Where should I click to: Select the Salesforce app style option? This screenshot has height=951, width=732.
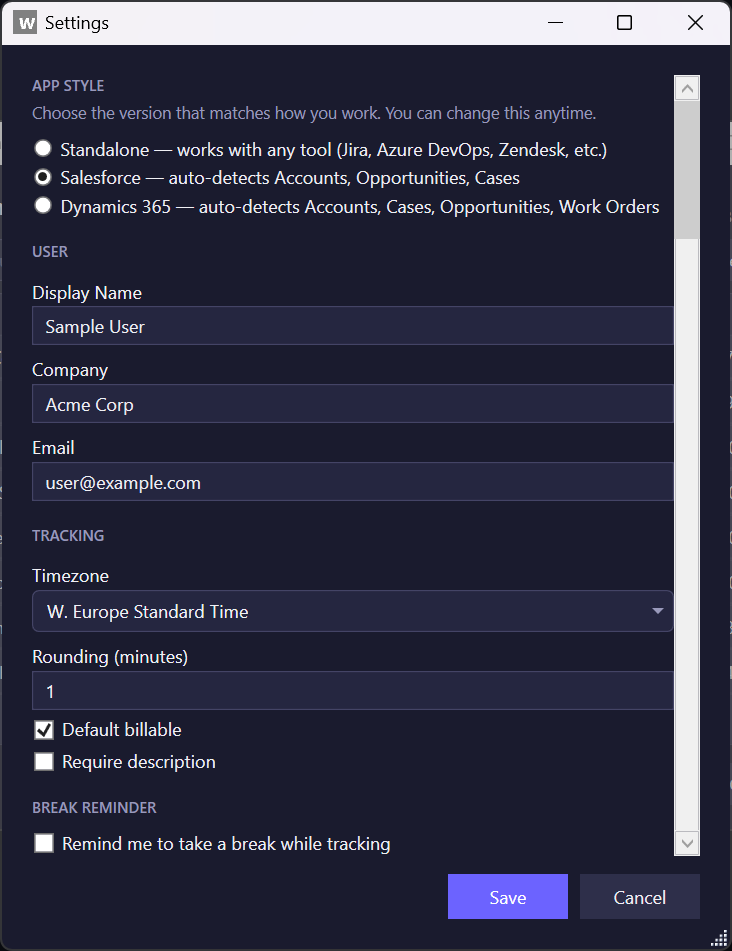pyautogui.click(x=43, y=177)
